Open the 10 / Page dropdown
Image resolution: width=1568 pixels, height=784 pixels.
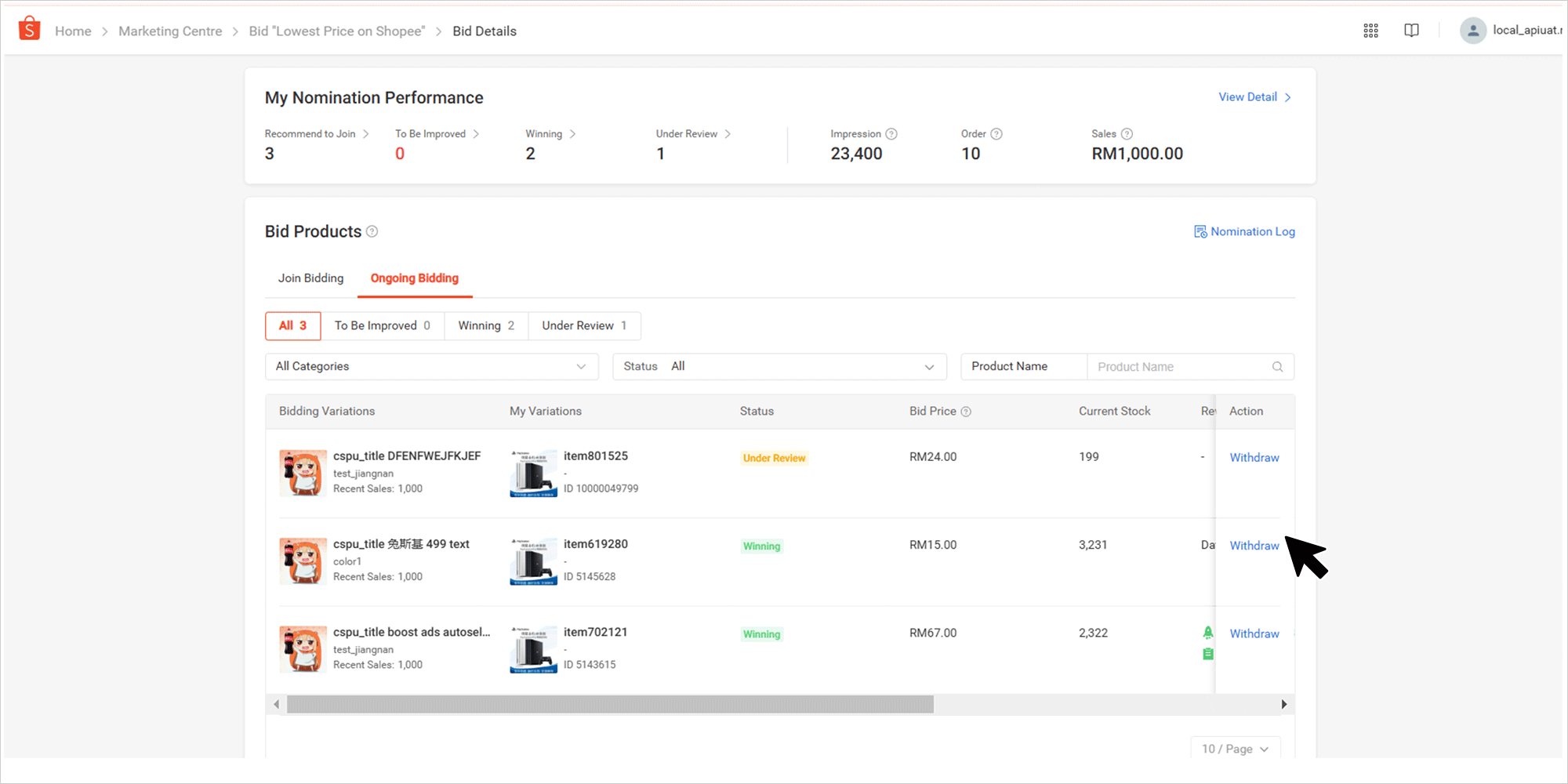[x=1235, y=749]
